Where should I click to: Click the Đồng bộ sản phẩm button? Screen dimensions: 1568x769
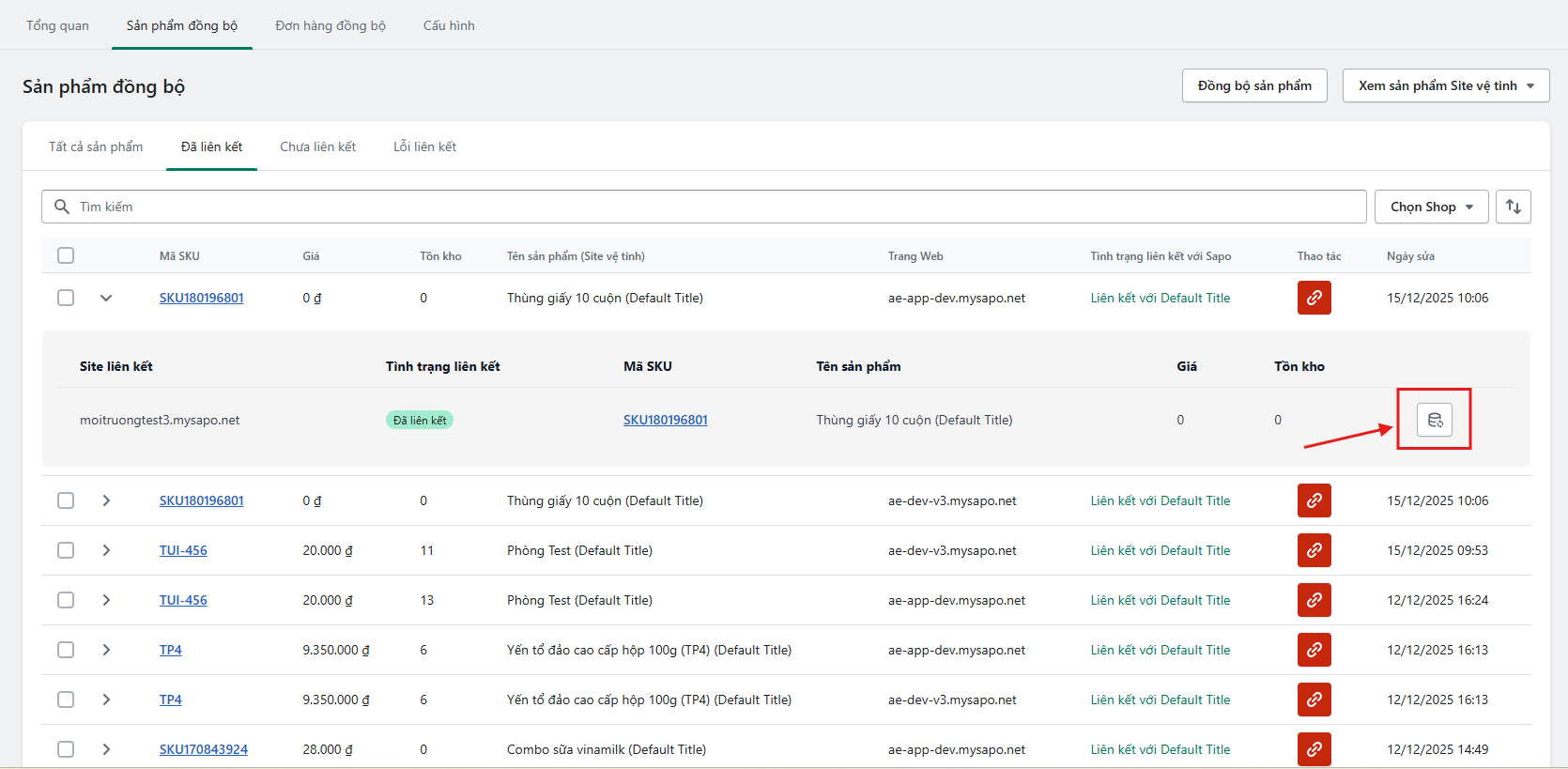tap(1253, 85)
